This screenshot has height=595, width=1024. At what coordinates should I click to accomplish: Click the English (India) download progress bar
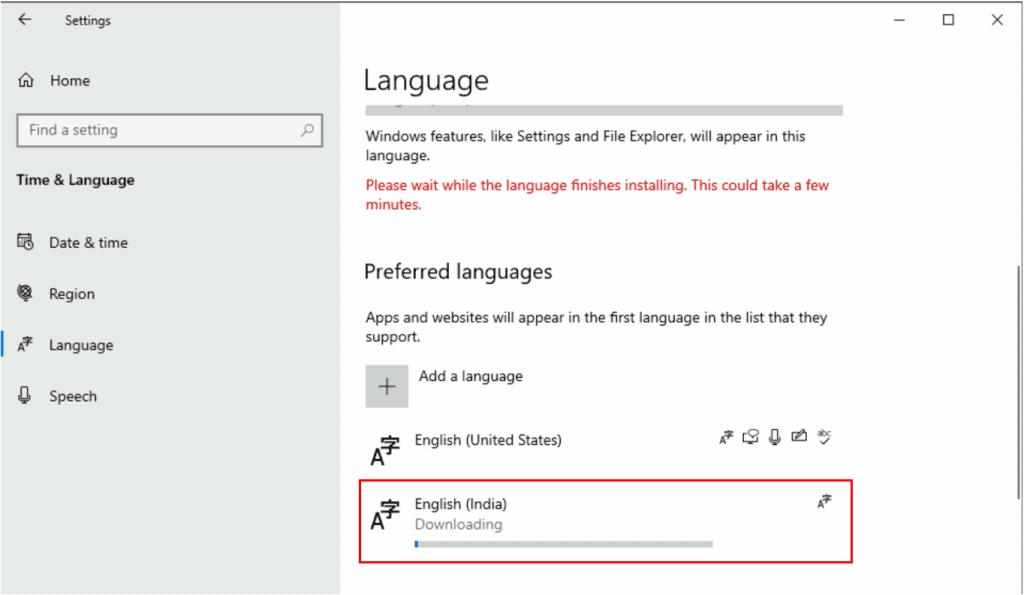563,544
